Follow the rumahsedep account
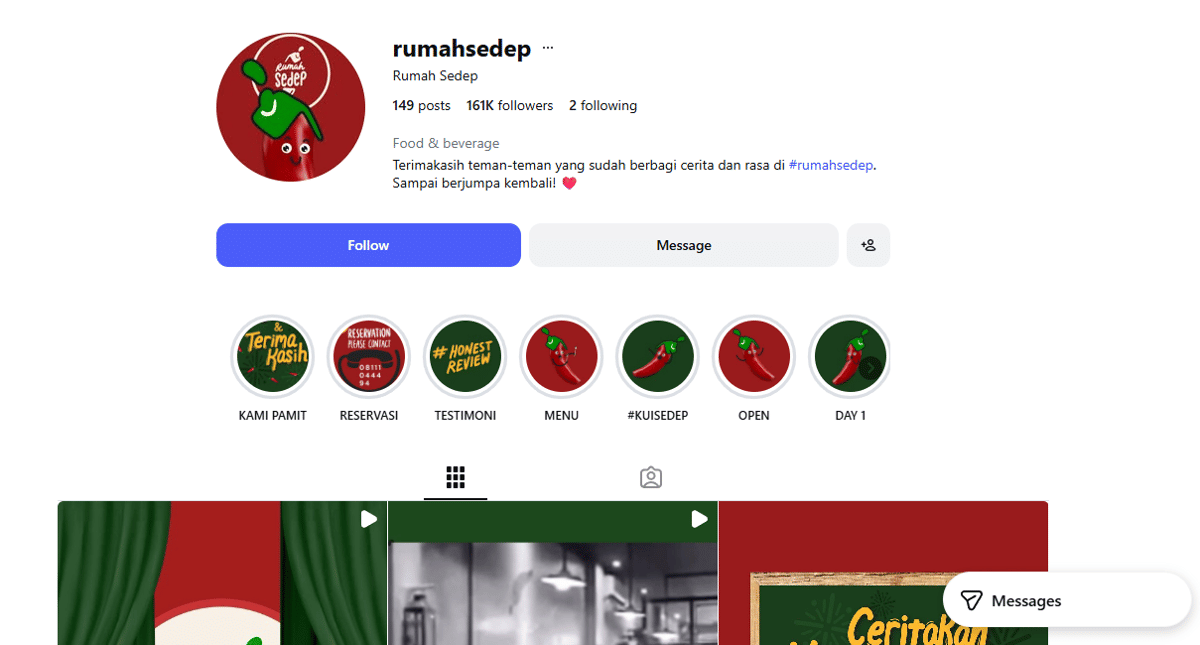The image size is (1200, 645). (368, 245)
